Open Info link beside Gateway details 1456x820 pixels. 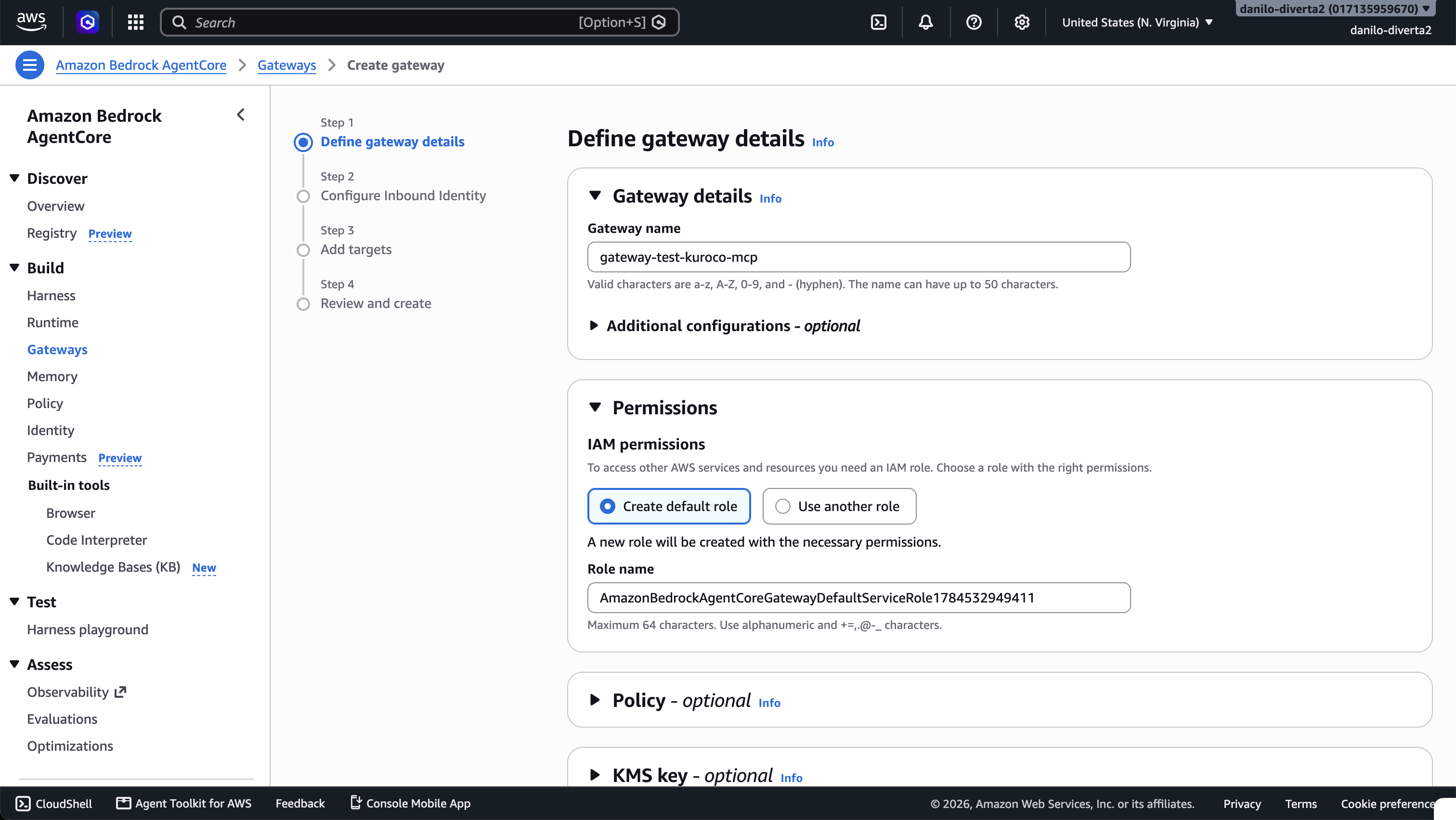click(x=770, y=198)
